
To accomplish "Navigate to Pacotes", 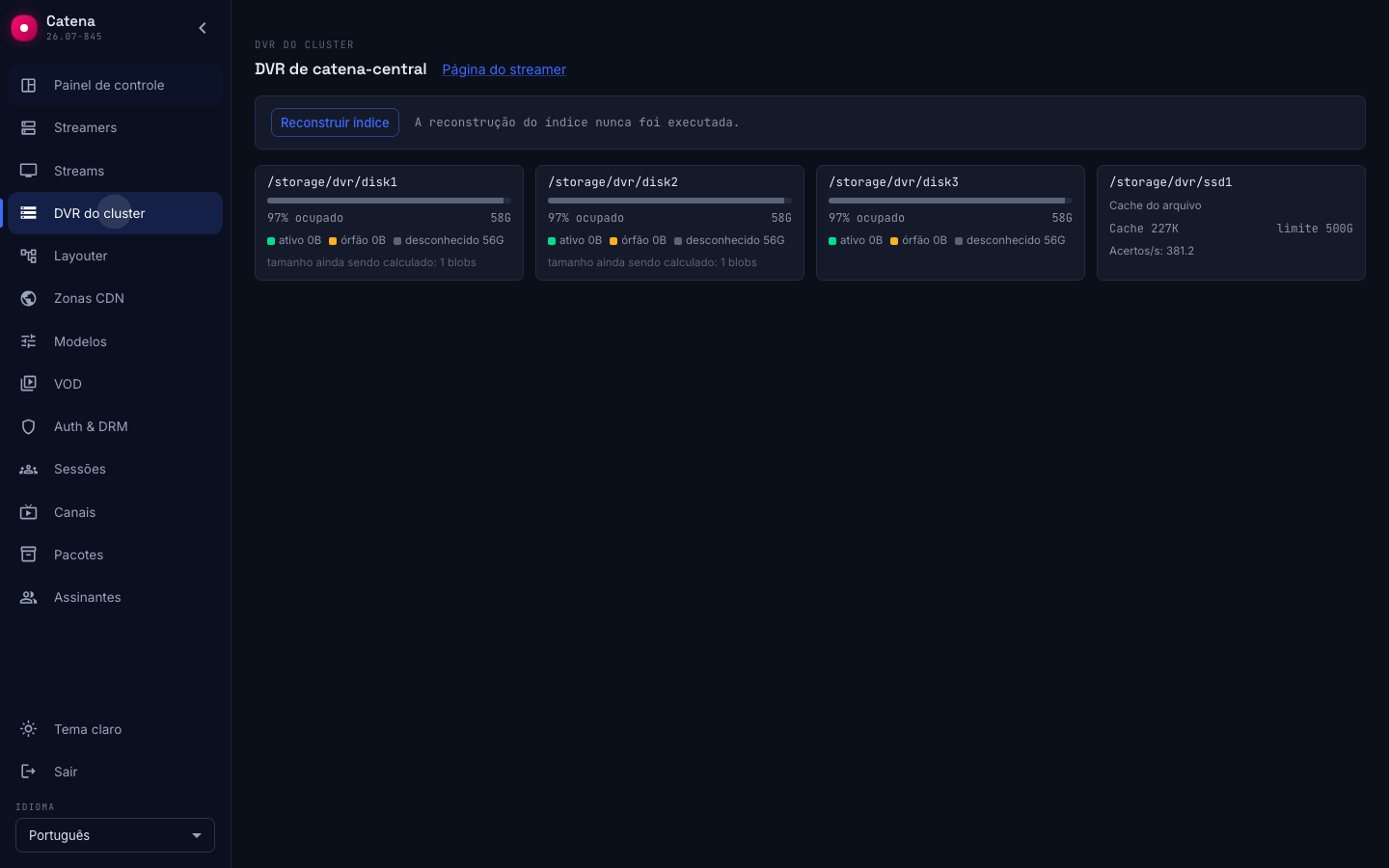I will coord(115,555).
